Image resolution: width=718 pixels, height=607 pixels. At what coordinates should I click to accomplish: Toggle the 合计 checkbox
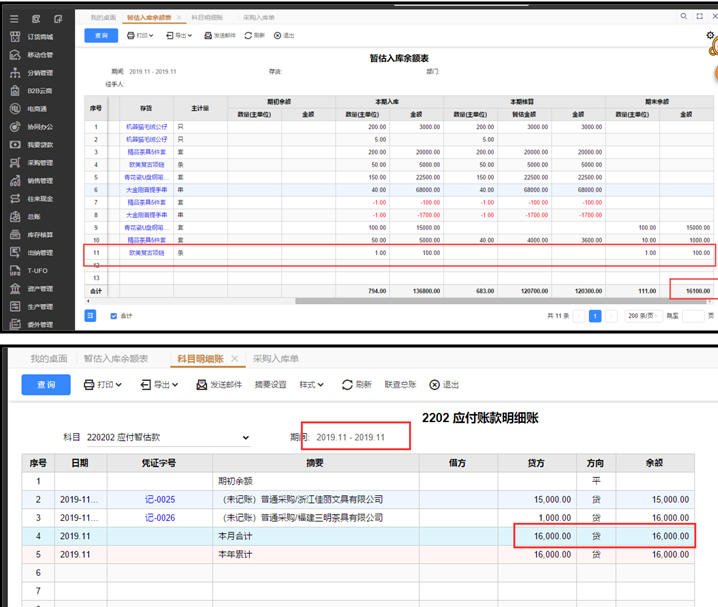click(x=113, y=315)
